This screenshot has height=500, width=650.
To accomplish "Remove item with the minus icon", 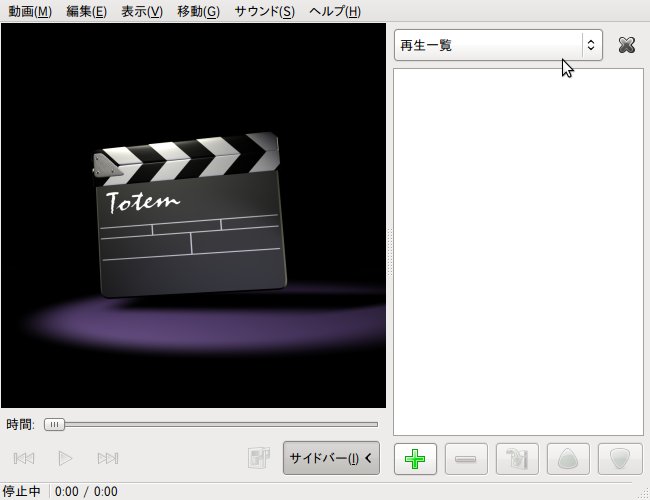I will click(466, 459).
